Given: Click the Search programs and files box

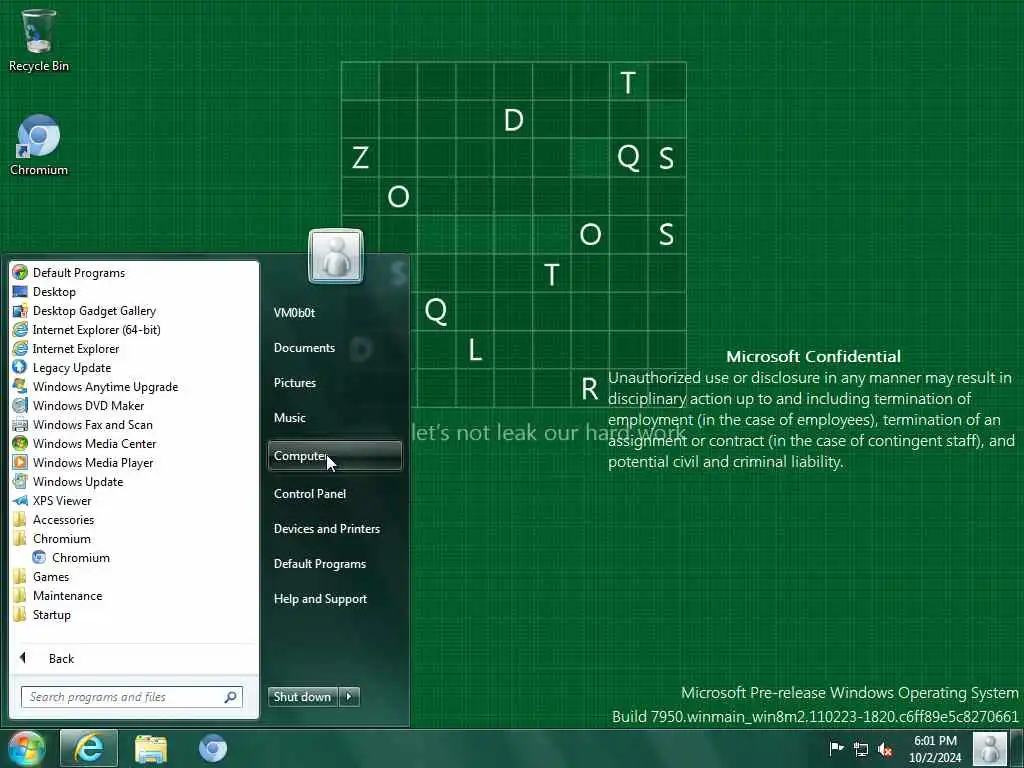Looking at the screenshot, I should tap(131, 697).
